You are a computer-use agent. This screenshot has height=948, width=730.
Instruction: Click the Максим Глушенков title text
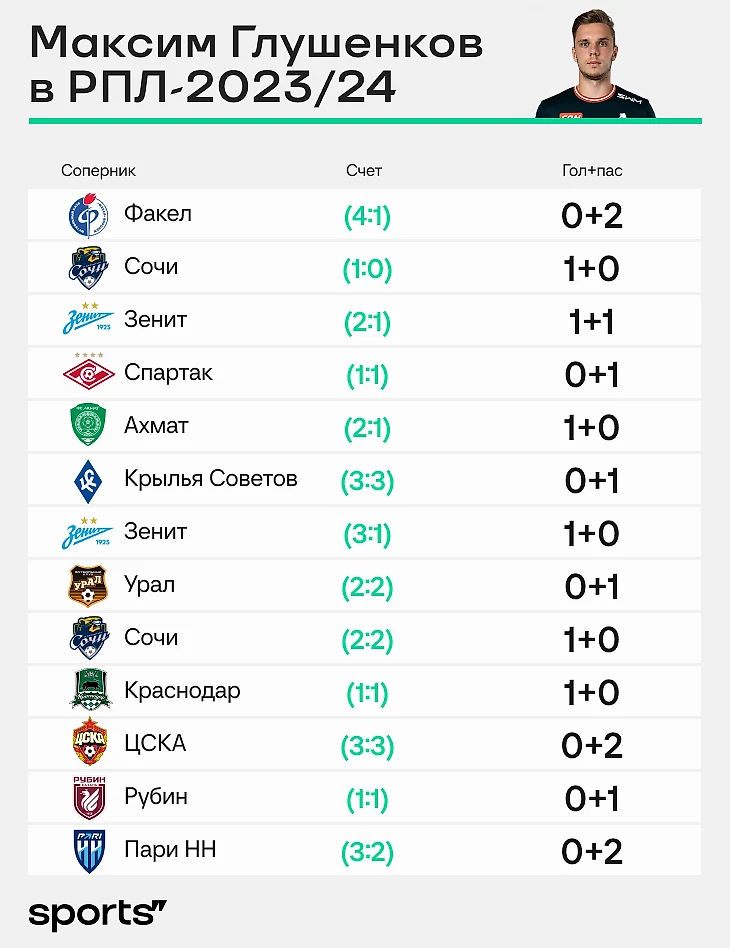click(x=257, y=43)
